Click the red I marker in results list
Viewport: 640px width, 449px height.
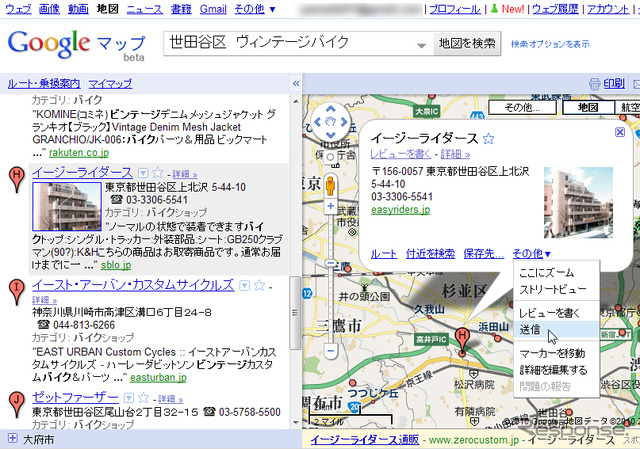[x=16, y=291]
